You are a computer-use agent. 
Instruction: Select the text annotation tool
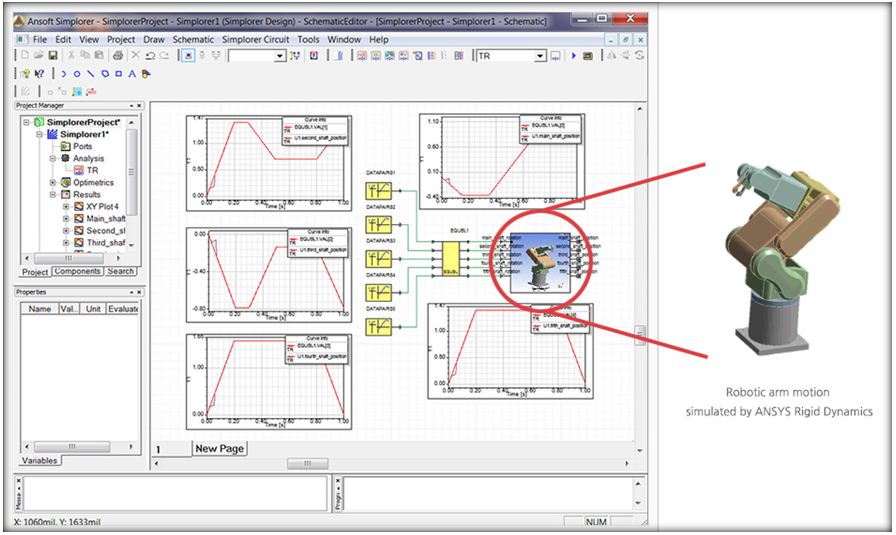pos(132,74)
